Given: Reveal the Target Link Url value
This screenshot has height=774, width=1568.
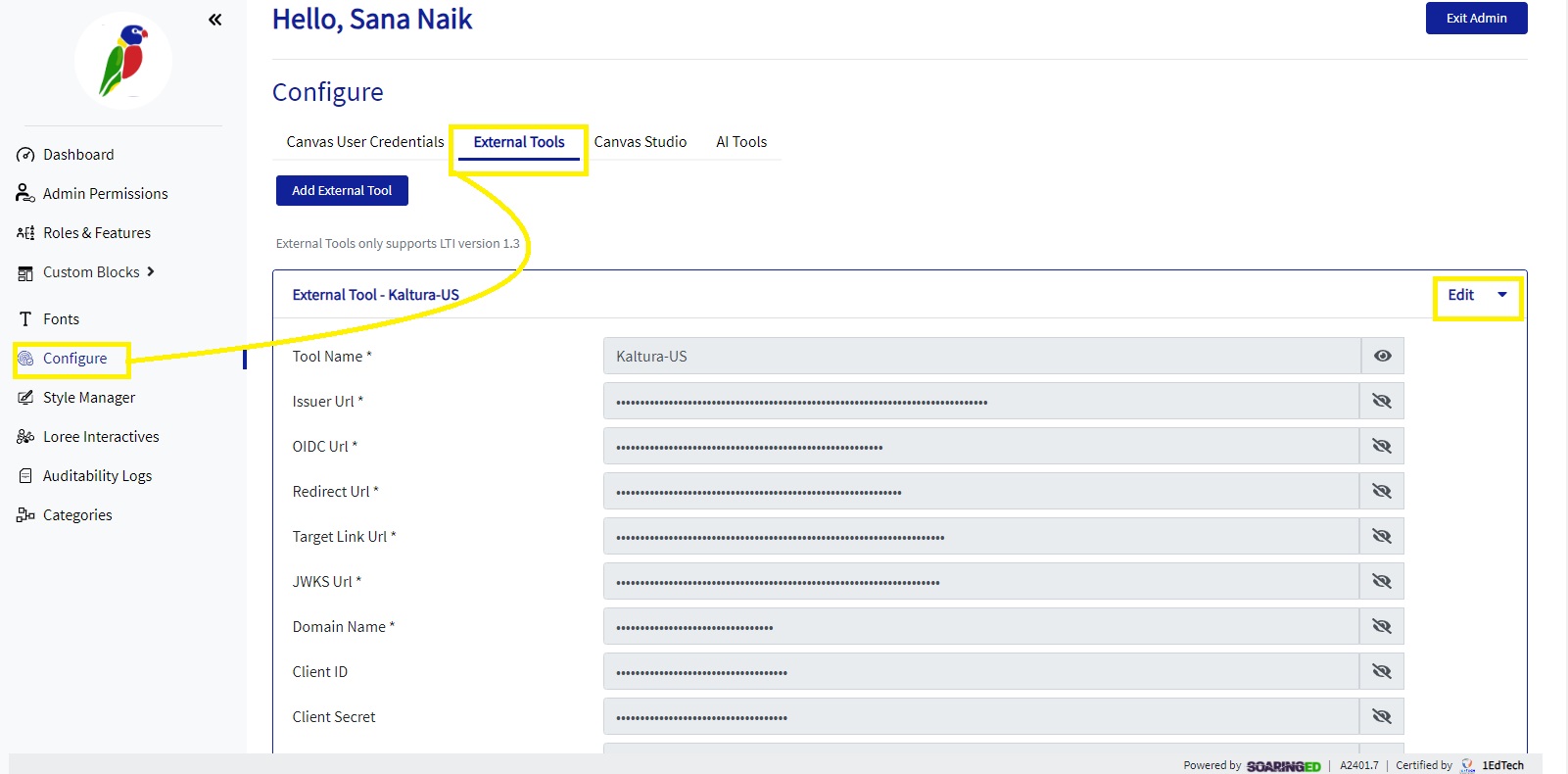Looking at the screenshot, I should pyautogui.click(x=1382, y=536).
